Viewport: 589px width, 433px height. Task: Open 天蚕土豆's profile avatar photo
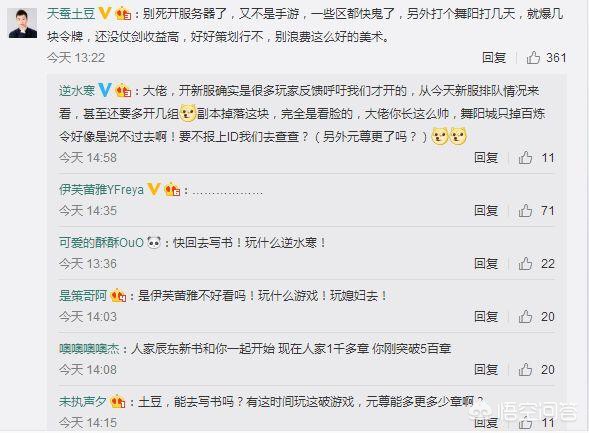(x=23, y=23)
